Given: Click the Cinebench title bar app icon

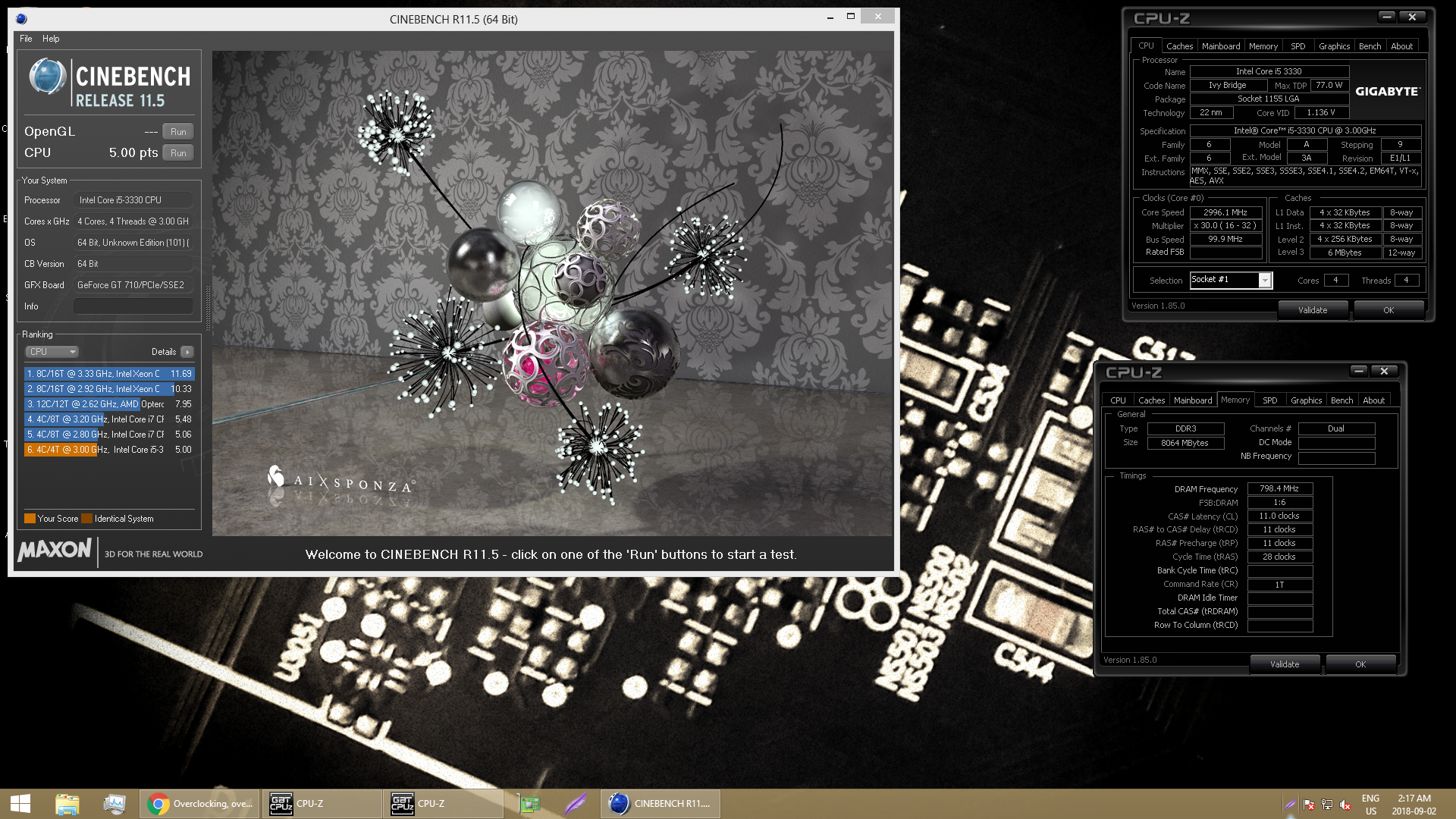Looking at the screenshot, I should tap(21, 19).
